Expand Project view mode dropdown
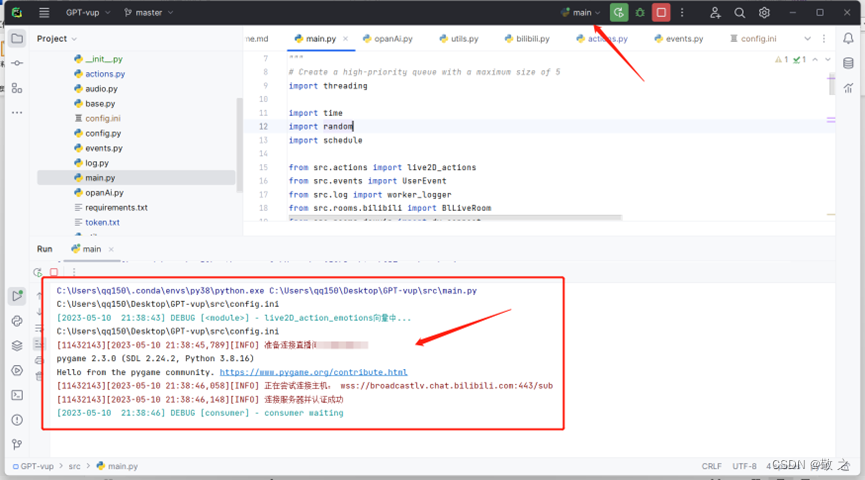Image resolution: width=865 pixels, height=480 pixels. point(57,39)
